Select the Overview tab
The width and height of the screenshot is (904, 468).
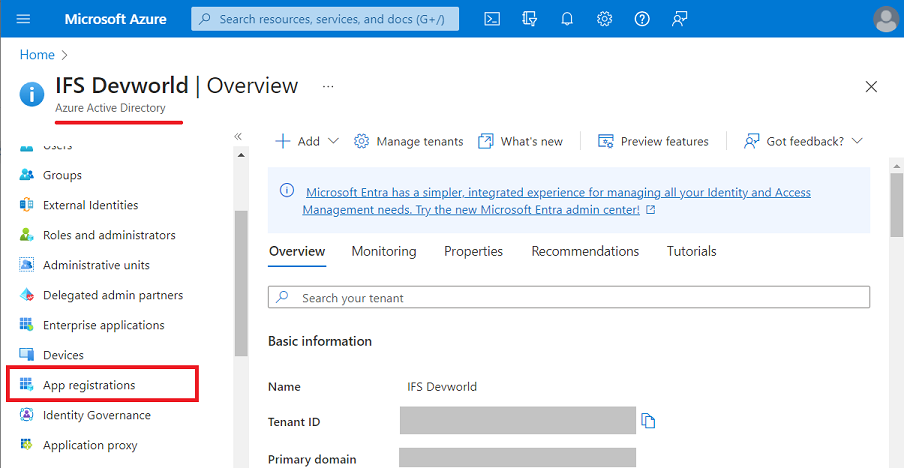click(x=297, y=251)
